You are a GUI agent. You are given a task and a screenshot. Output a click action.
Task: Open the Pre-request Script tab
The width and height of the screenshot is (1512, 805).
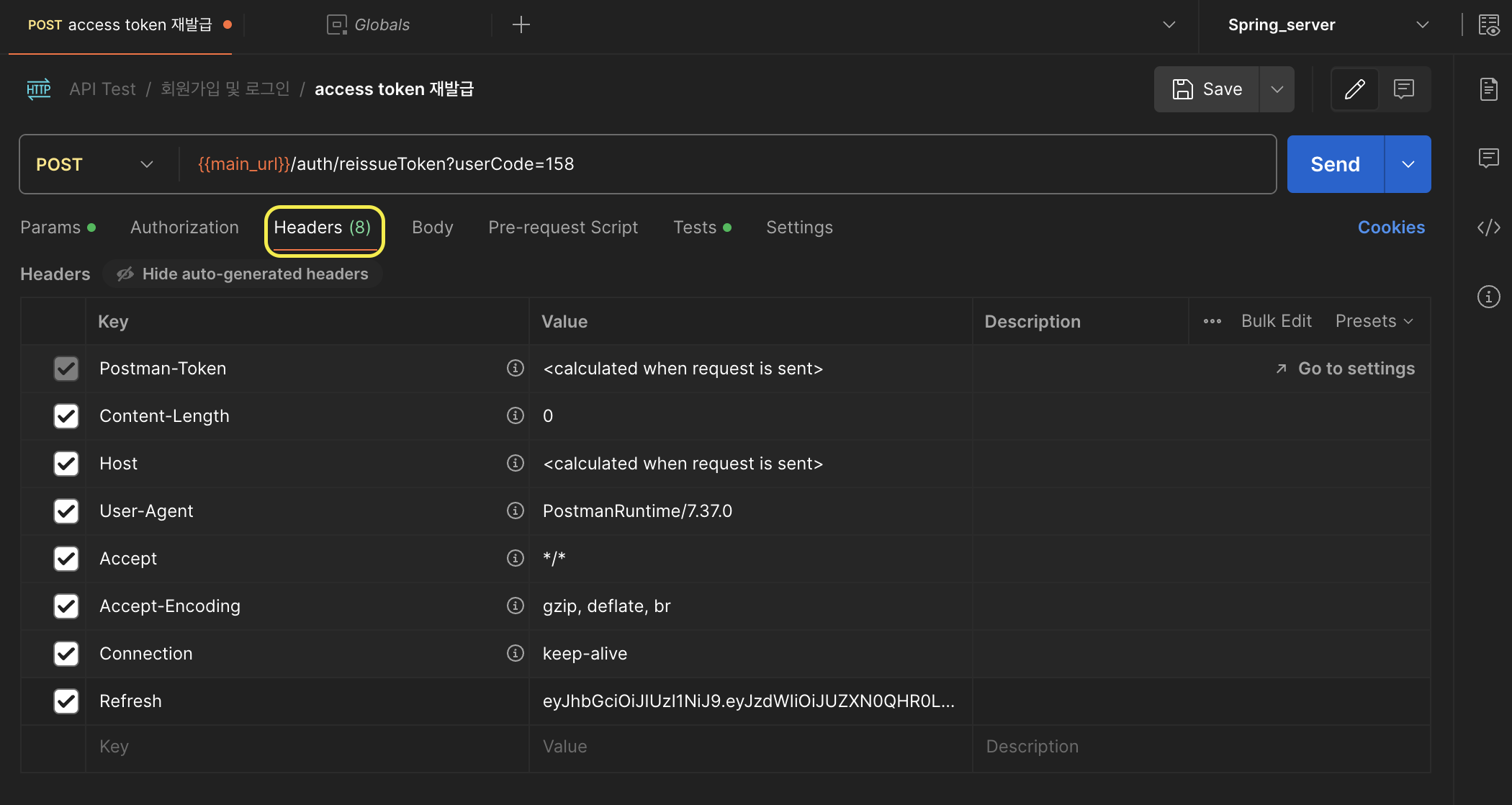(563, 228)
